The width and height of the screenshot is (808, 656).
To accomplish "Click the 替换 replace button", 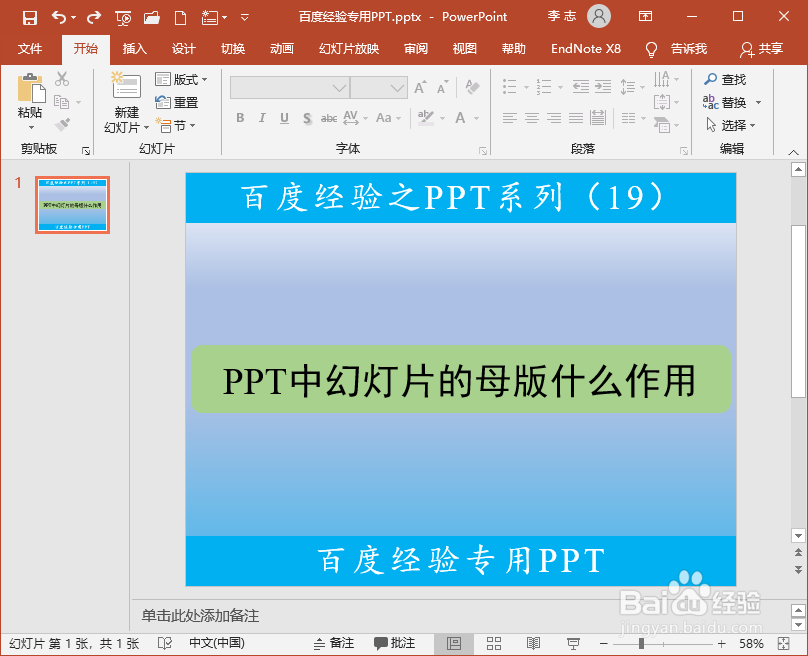I will tap(725, 102).
